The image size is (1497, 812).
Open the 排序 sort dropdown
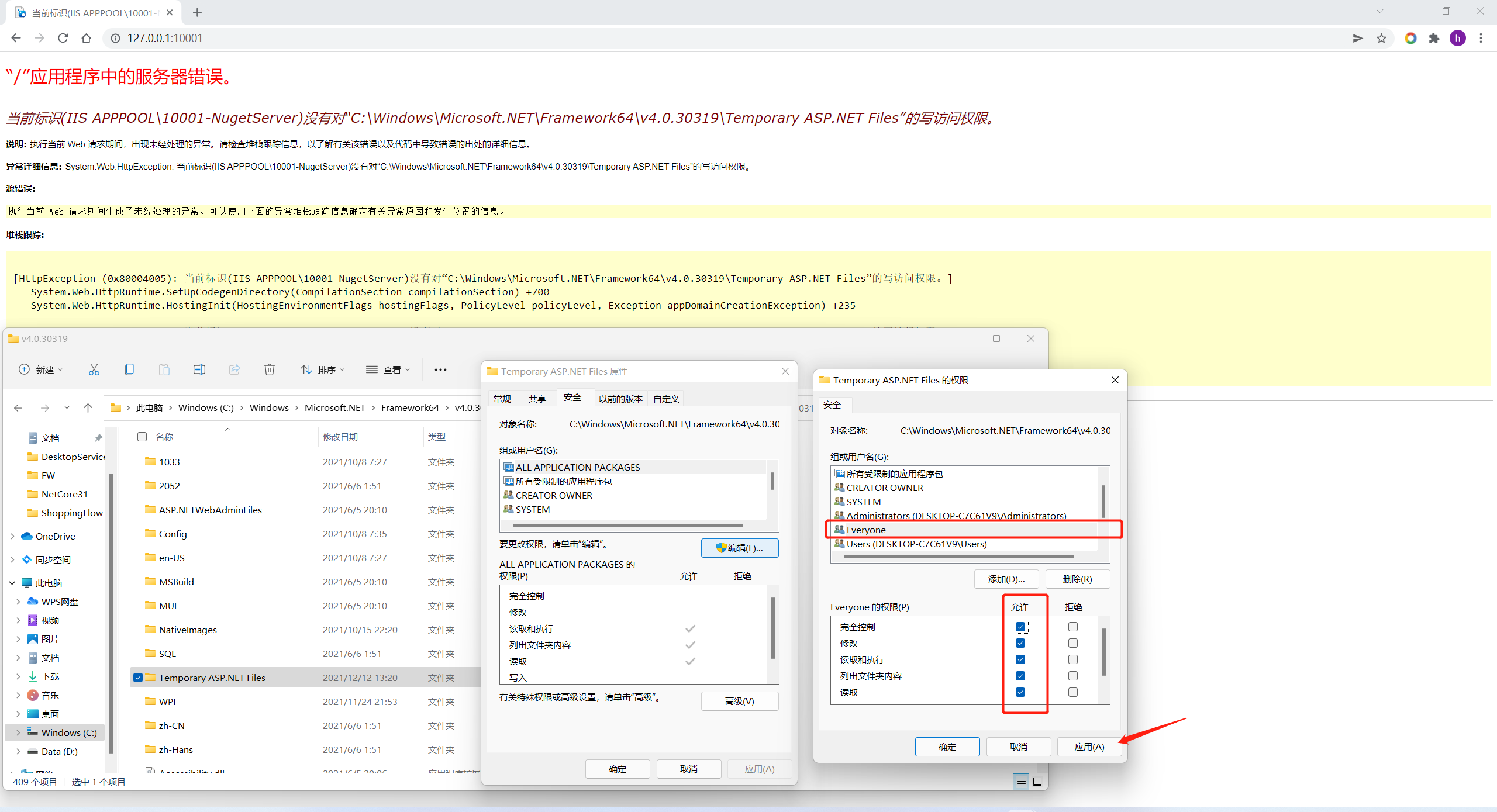[323, 369]
